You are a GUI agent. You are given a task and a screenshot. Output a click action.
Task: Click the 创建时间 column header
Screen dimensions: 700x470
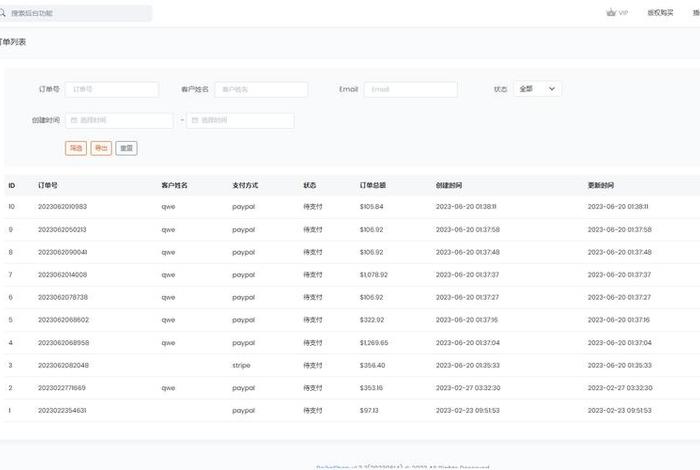[449, 185]
